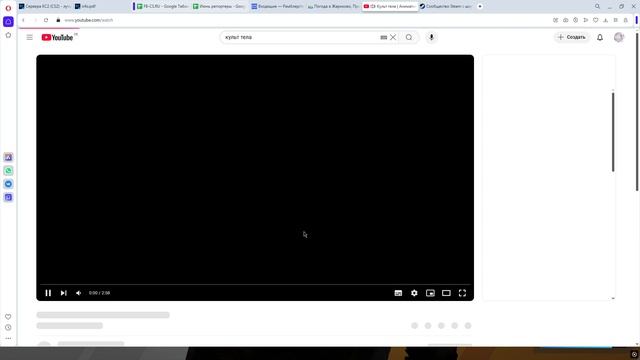Image resolution: width=640 pixels, height=360 pixels.
Task: Open the Opera menu logo
Action: (x=8, y=8)
